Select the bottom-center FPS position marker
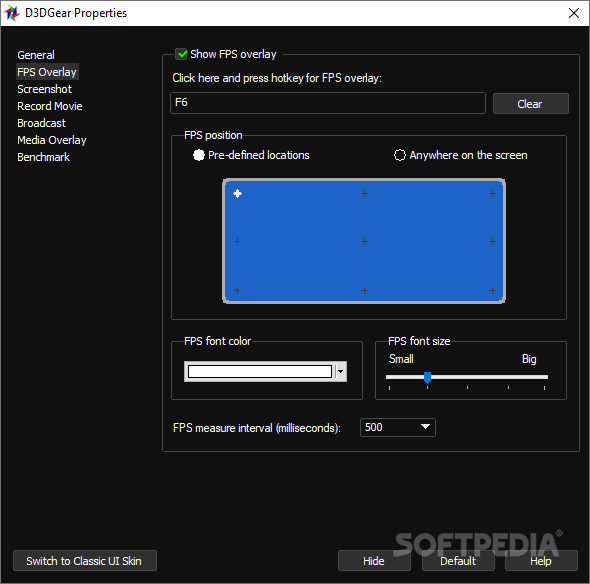The image size is (590, 584). tap(364, 290)
